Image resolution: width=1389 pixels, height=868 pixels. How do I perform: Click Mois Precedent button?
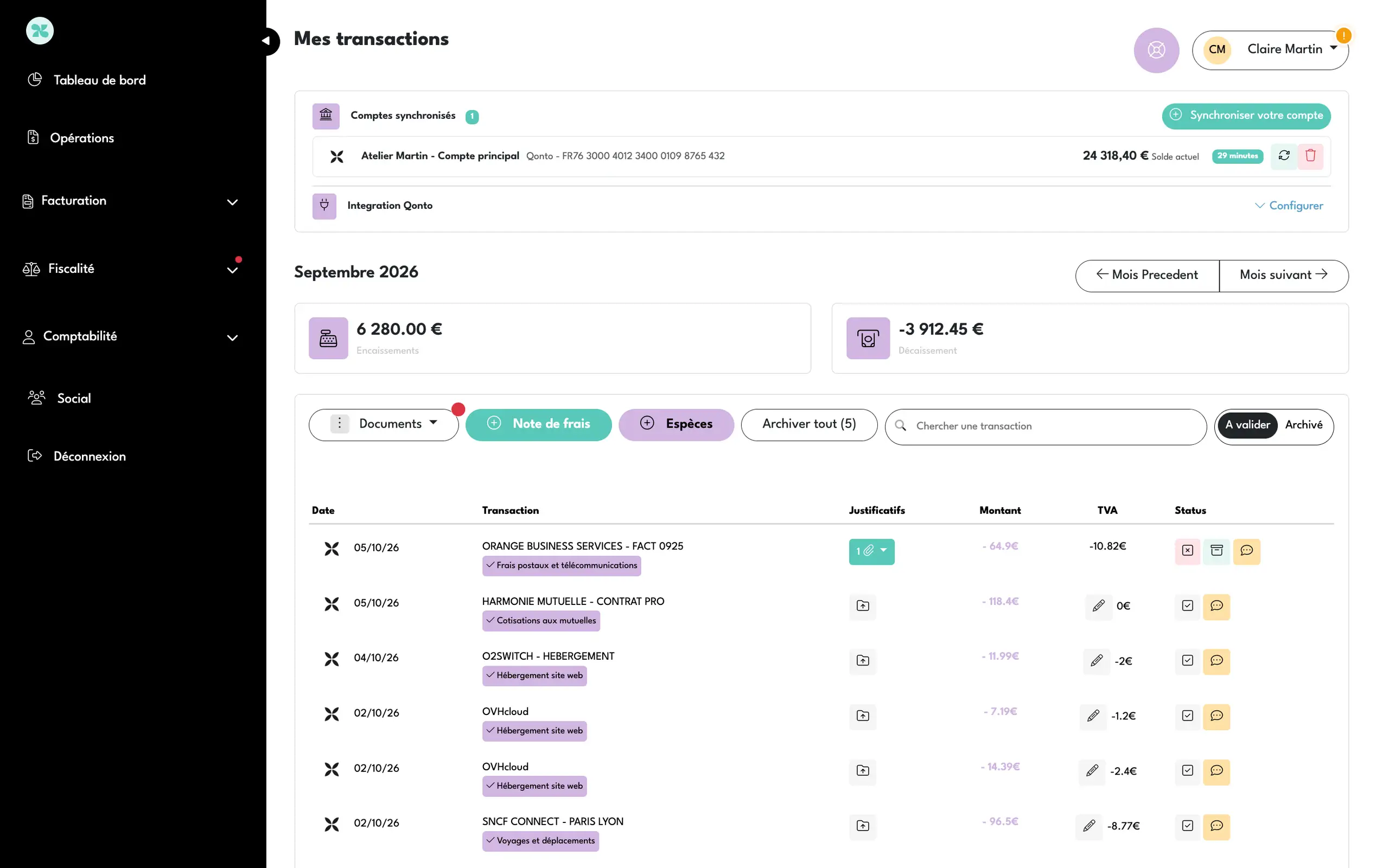coord(1147,276)
